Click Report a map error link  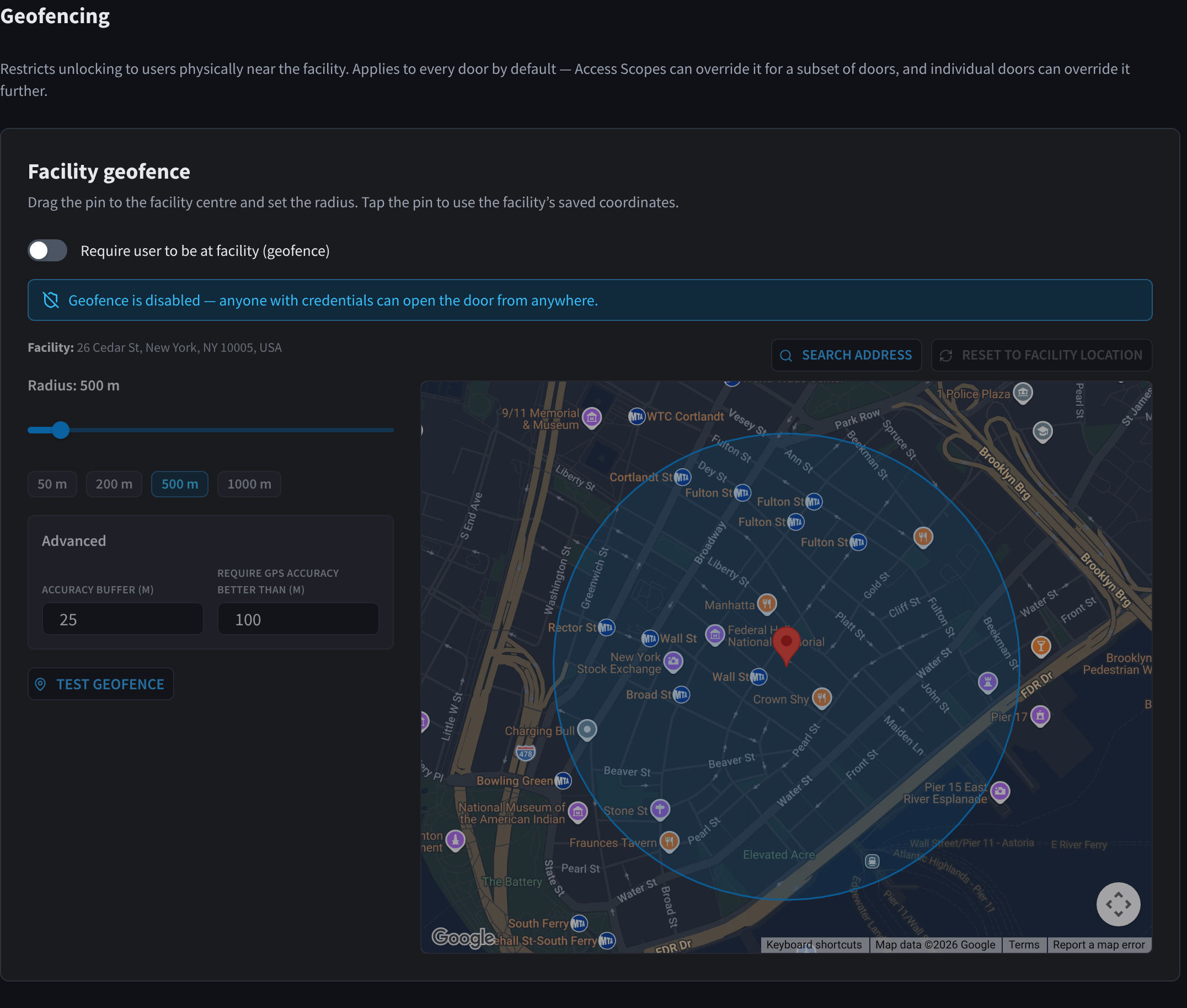click(1098, 945)
